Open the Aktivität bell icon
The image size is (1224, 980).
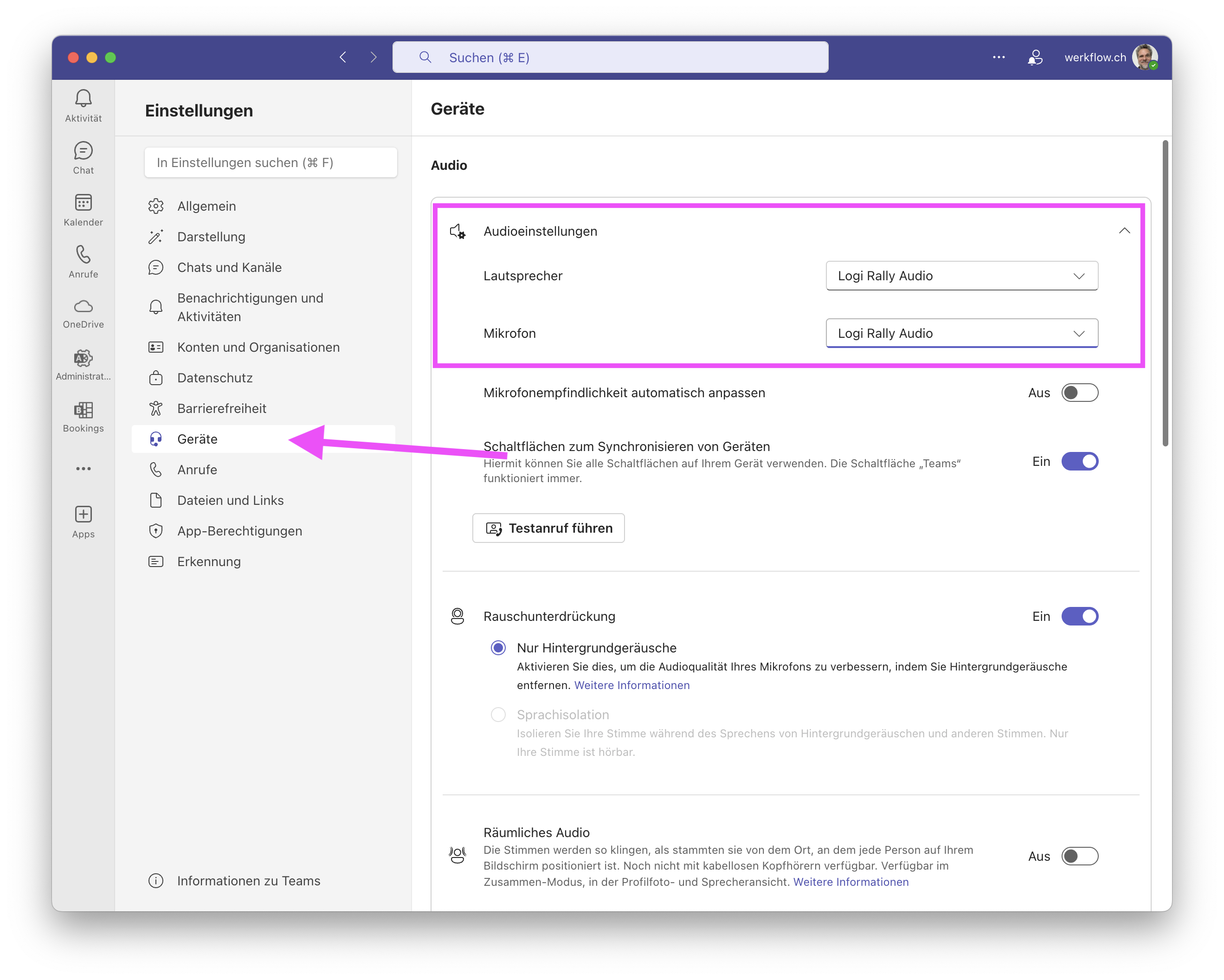coord(83,99)
